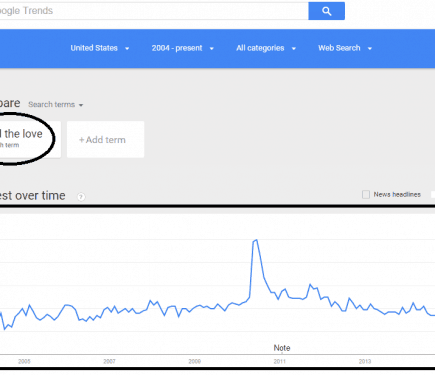Click the highest peak of the trend line

click(256, 240)
